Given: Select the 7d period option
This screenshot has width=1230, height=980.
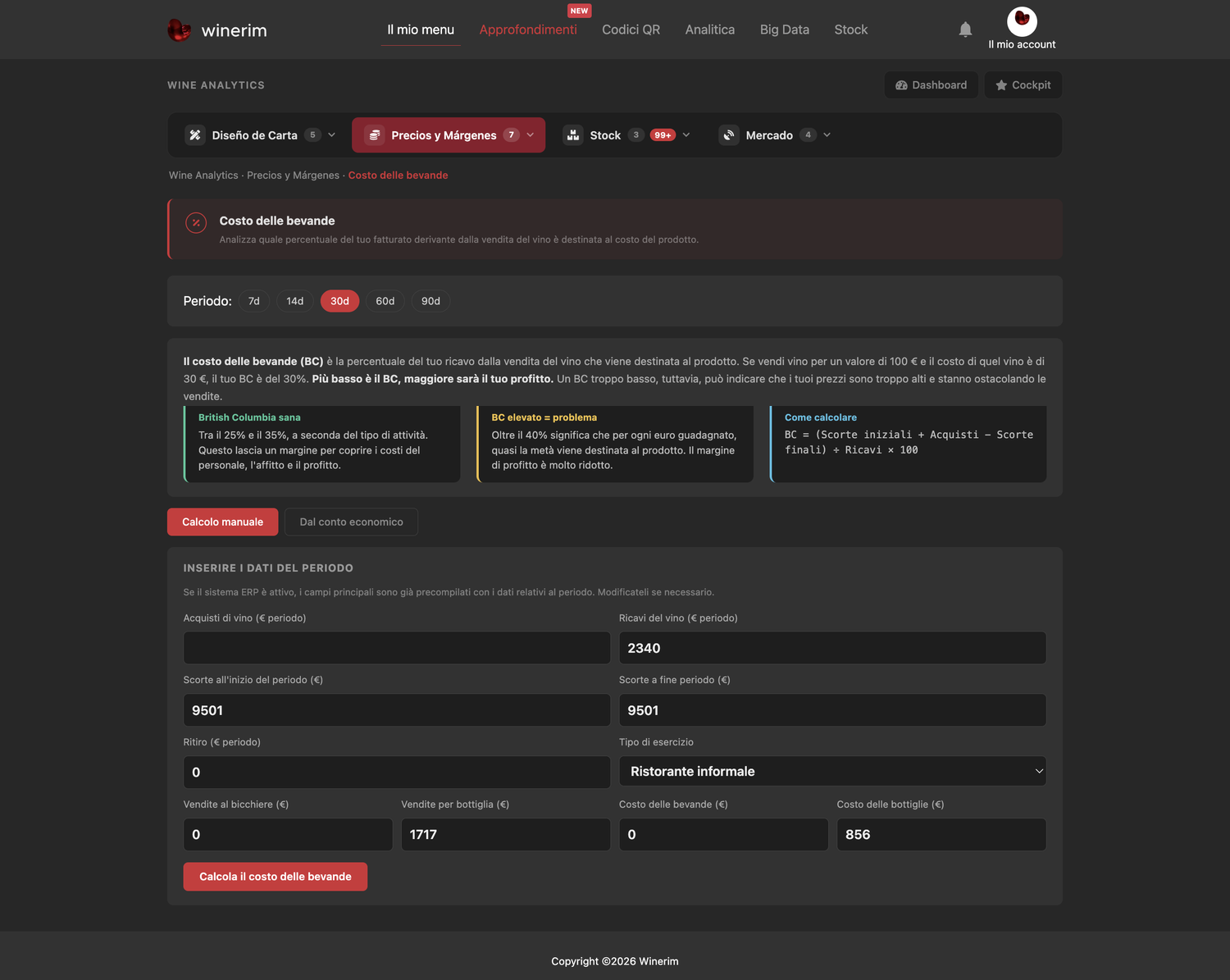Looking at the screenshot, I should (x=254, y=301).
